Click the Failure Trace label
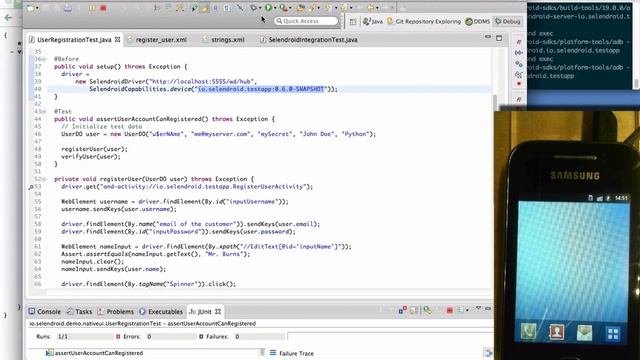This screenshot has height=360, width=640. pyautogui.click(x=296, y=353)
